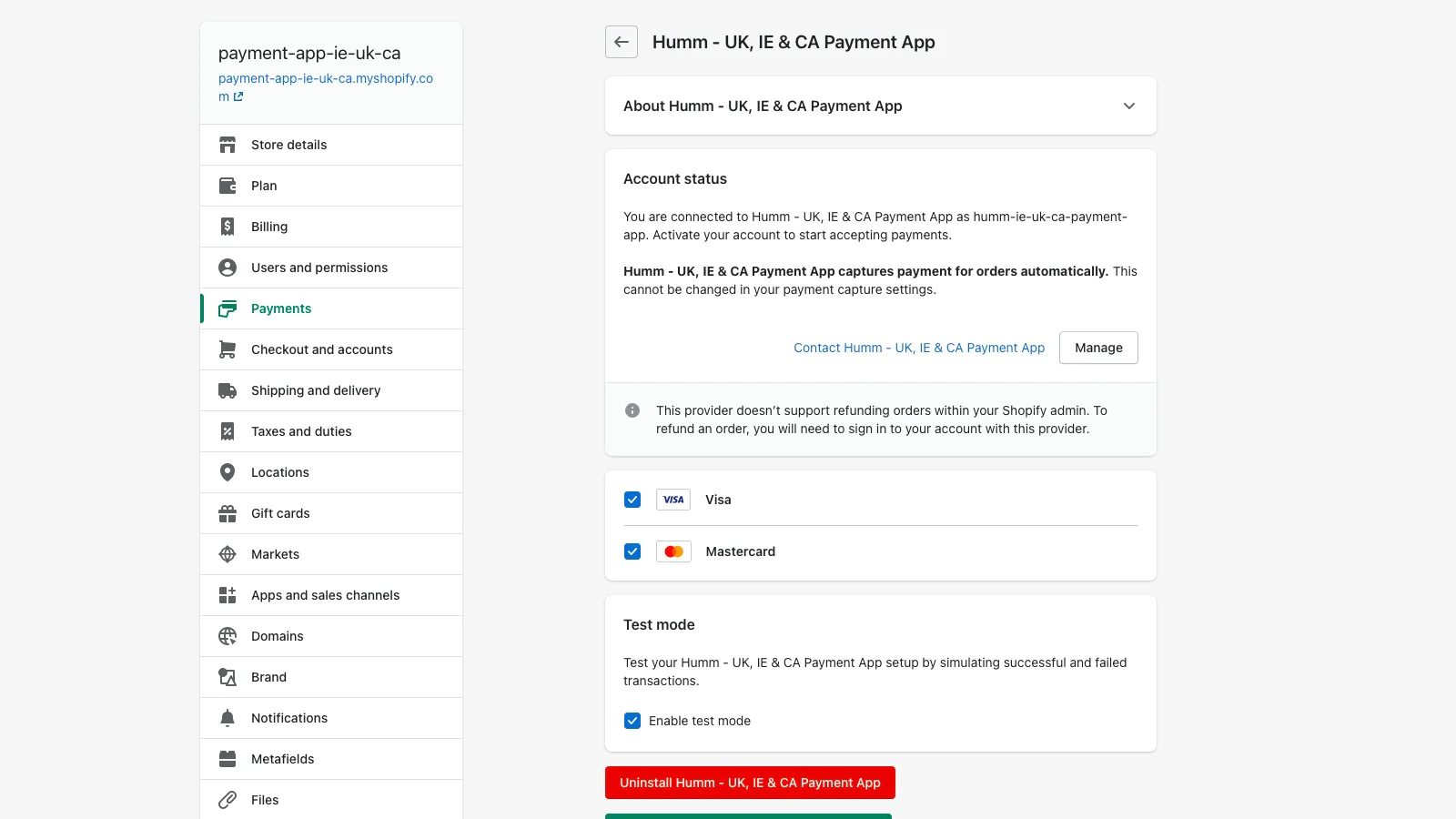Viewport: 1456px width, 819px height.
Task: Click the Notifications bell icon
Action: click(x=227, y=718)
